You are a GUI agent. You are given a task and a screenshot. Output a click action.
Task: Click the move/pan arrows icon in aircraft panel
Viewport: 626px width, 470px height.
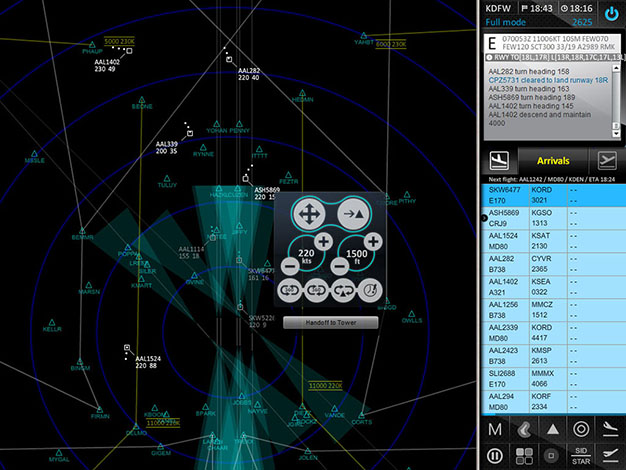coord(309,213)
